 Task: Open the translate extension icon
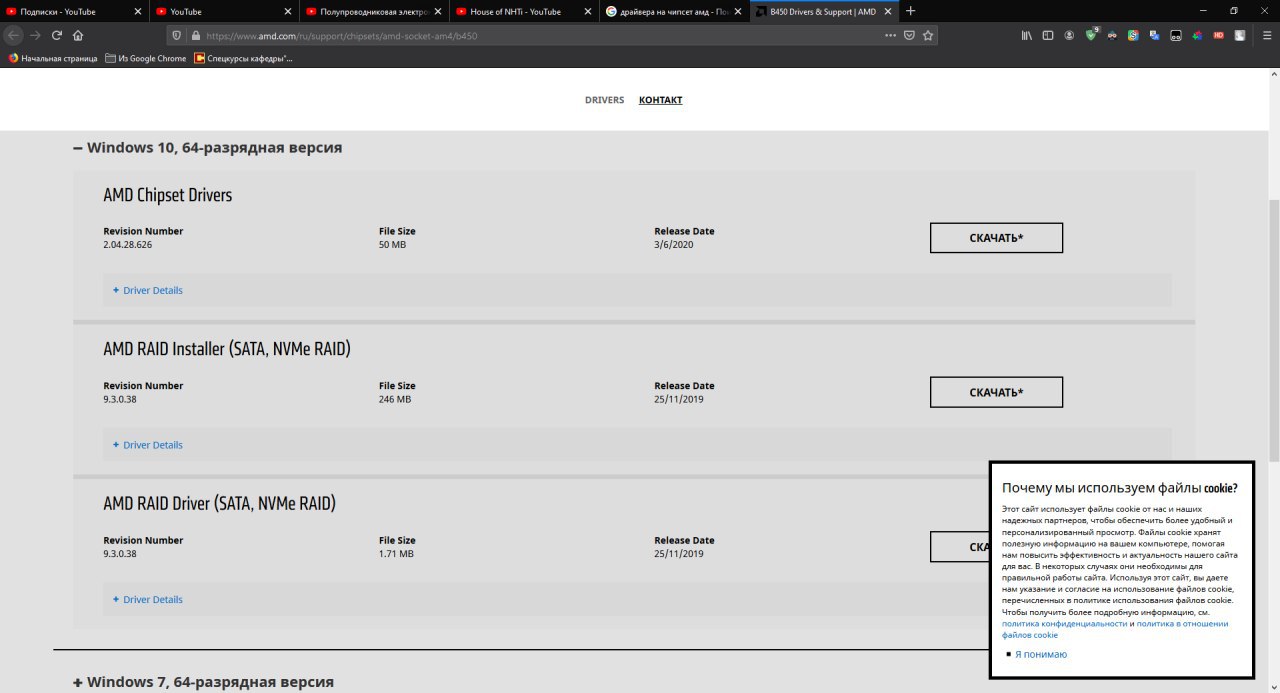1154,35
